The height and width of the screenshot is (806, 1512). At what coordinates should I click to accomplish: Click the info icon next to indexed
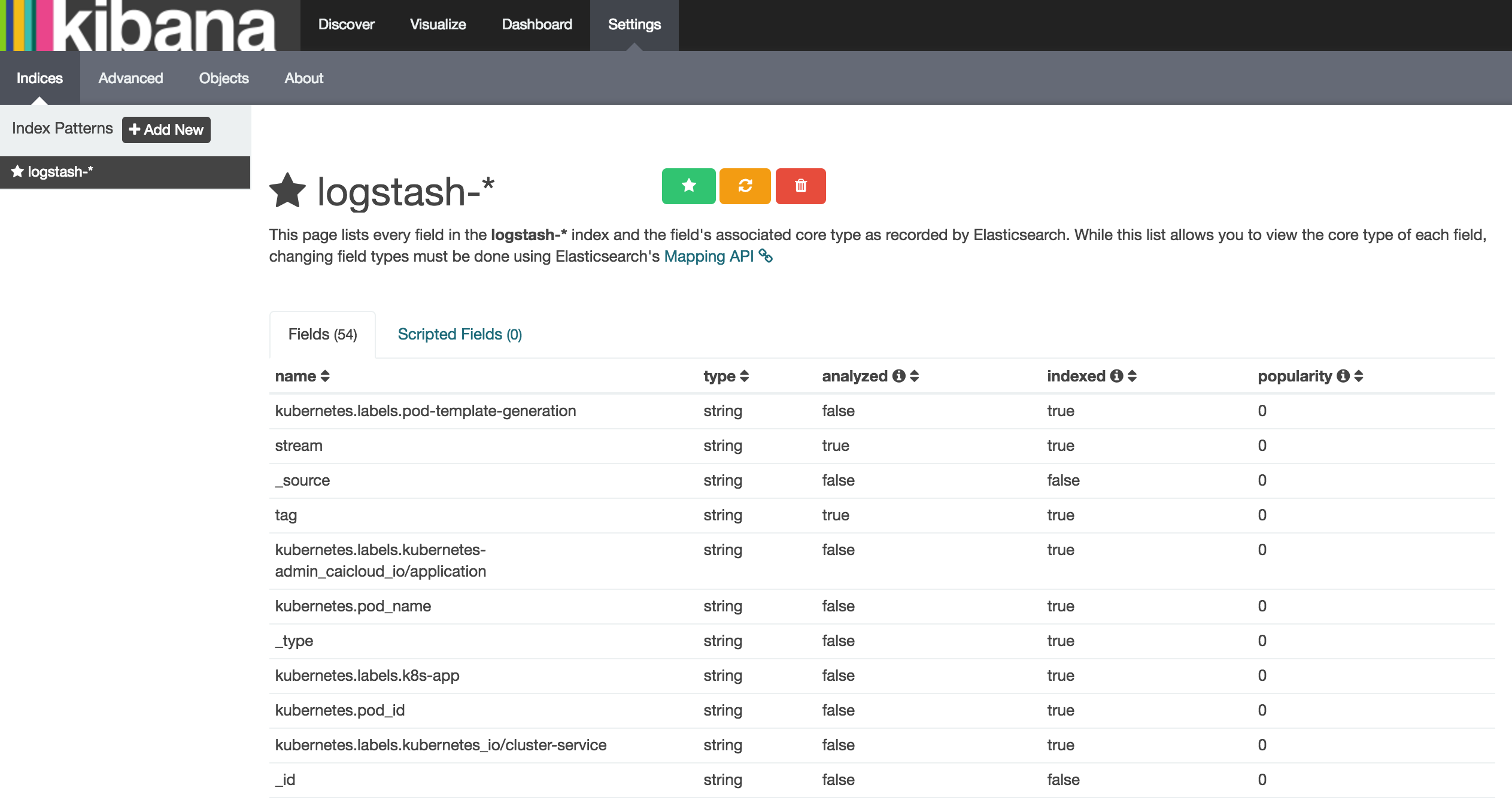pyautogui.click(x=1116, y=376)
